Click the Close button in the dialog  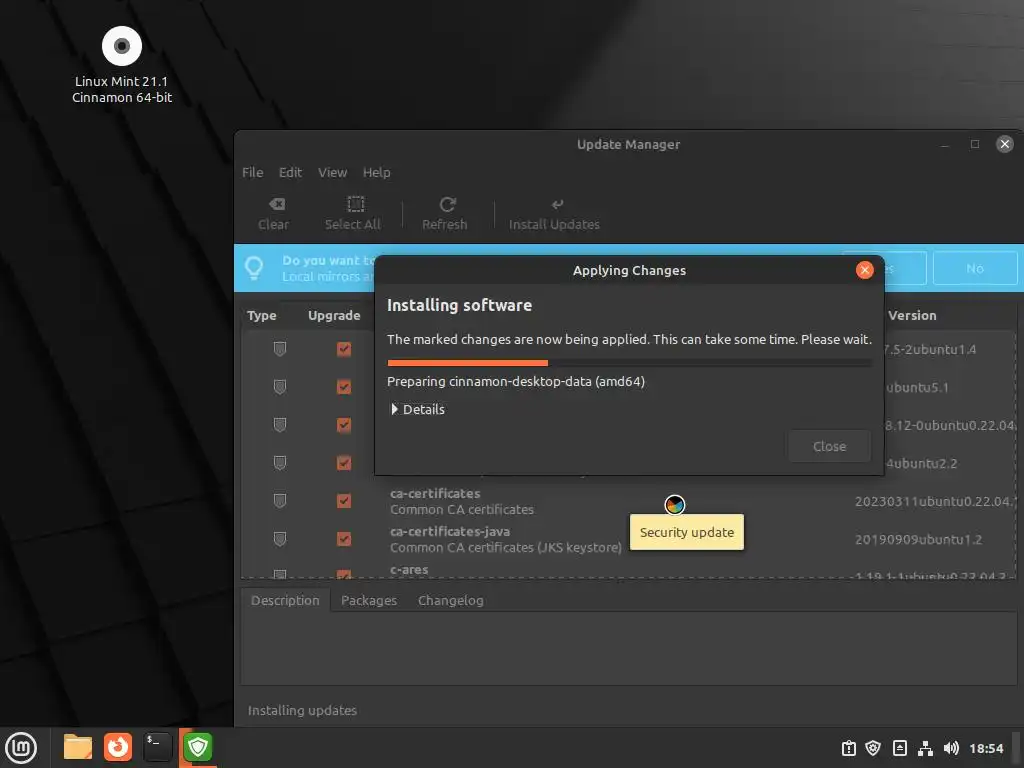coord(829,447)
